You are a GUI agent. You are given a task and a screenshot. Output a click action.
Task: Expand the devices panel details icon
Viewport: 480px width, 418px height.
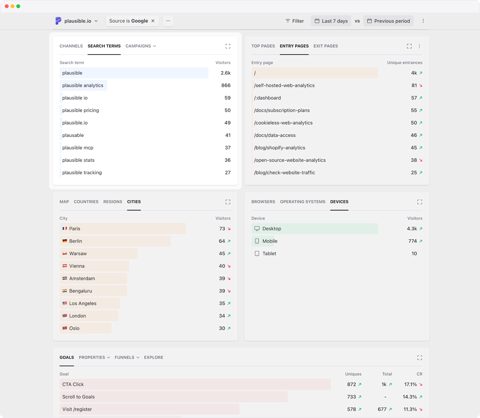point(420,202)
